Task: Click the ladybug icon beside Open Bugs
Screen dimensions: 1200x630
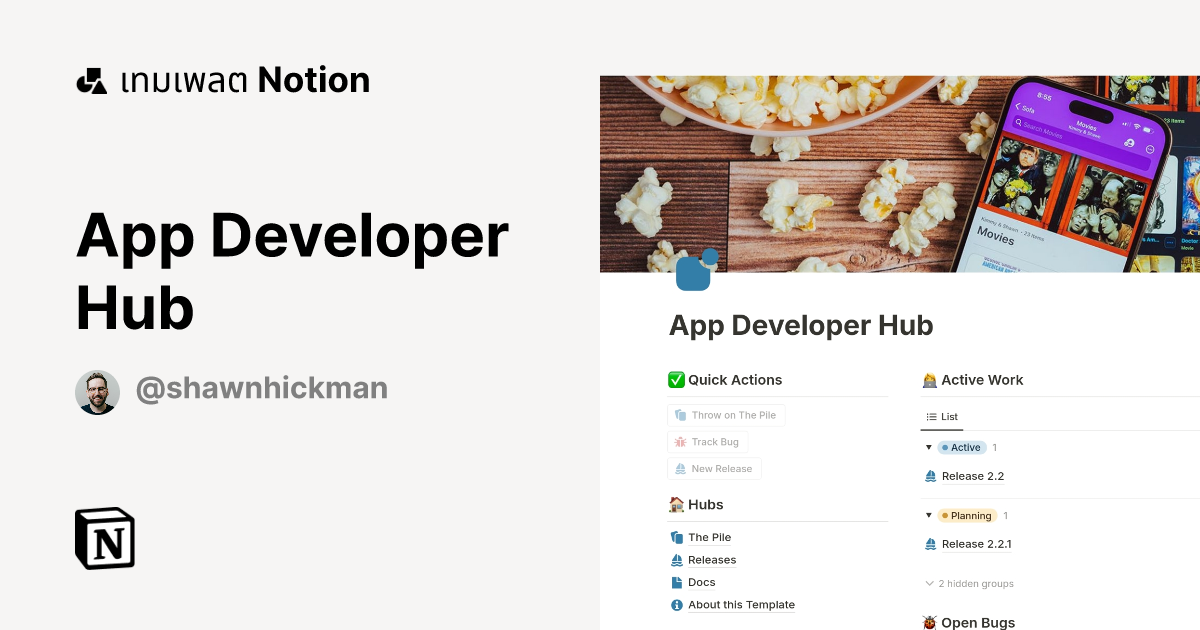Action: click(x=929, y=621)
